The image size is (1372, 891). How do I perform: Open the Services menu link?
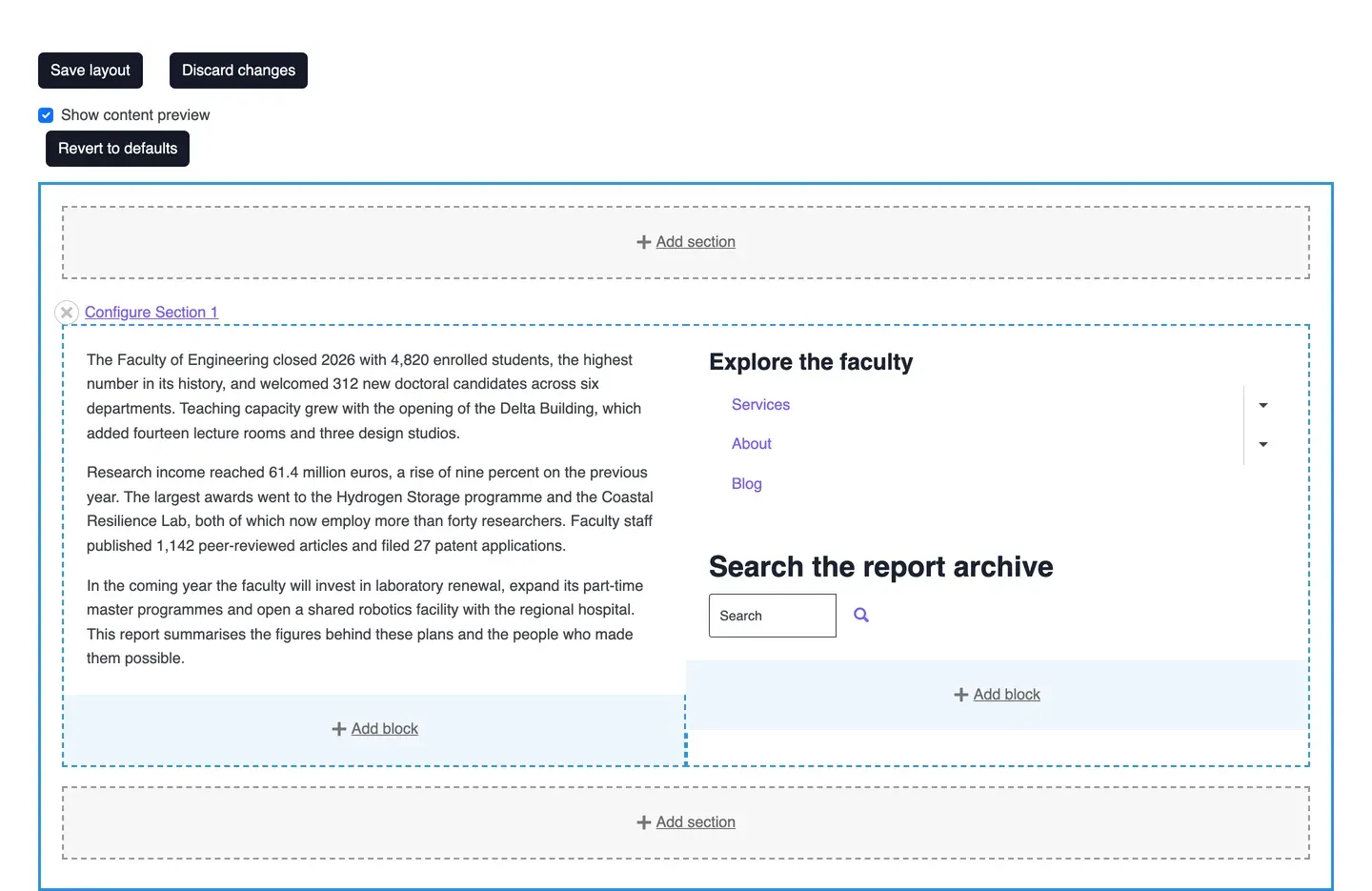click(x=760, y=405)
